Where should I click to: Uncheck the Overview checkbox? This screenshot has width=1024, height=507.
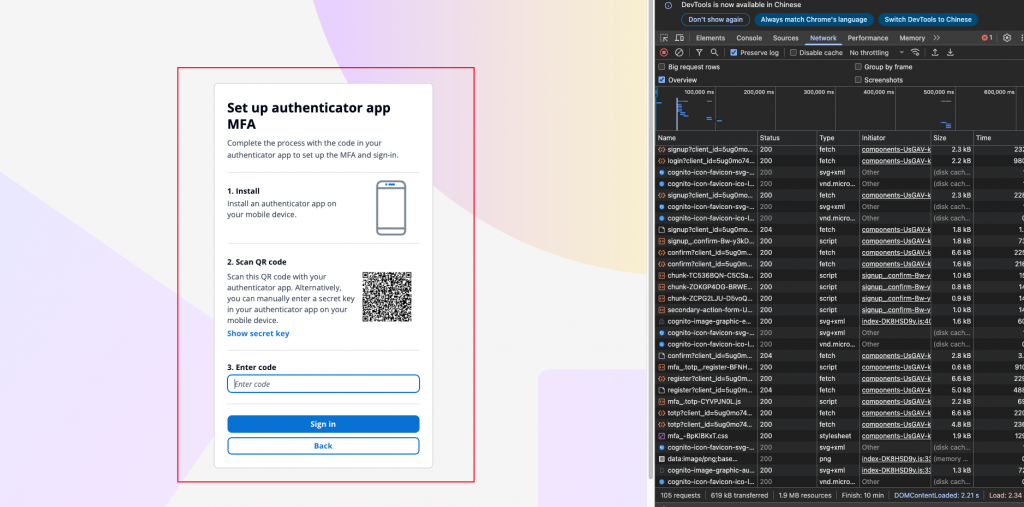pos(662,80)
